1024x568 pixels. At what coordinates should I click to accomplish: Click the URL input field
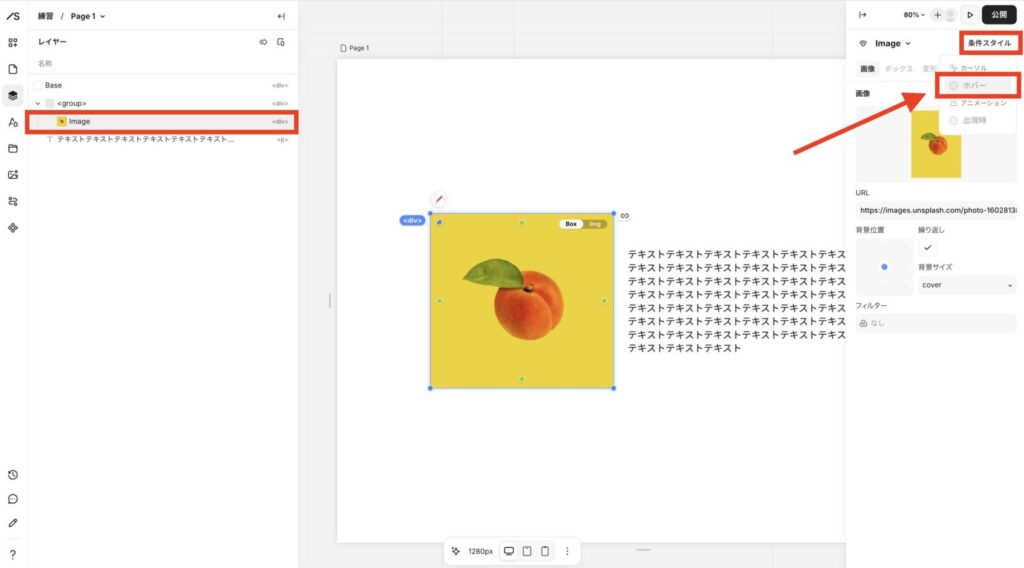[x=935, y=211]
